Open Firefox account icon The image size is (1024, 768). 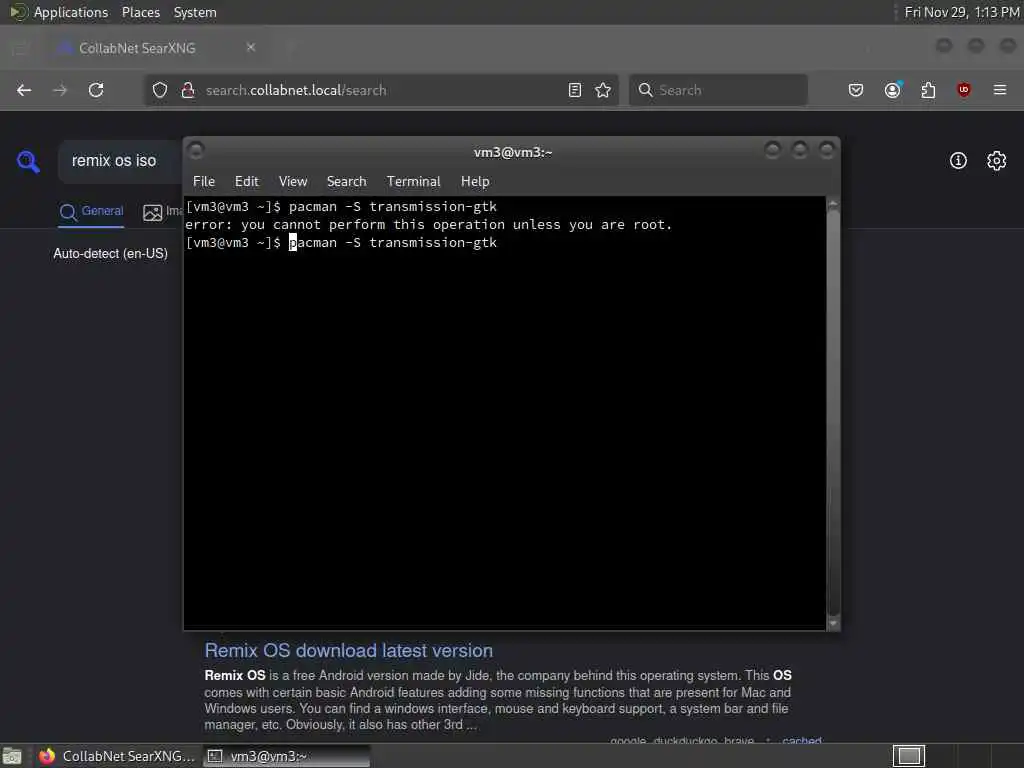[x=893, y=90]
